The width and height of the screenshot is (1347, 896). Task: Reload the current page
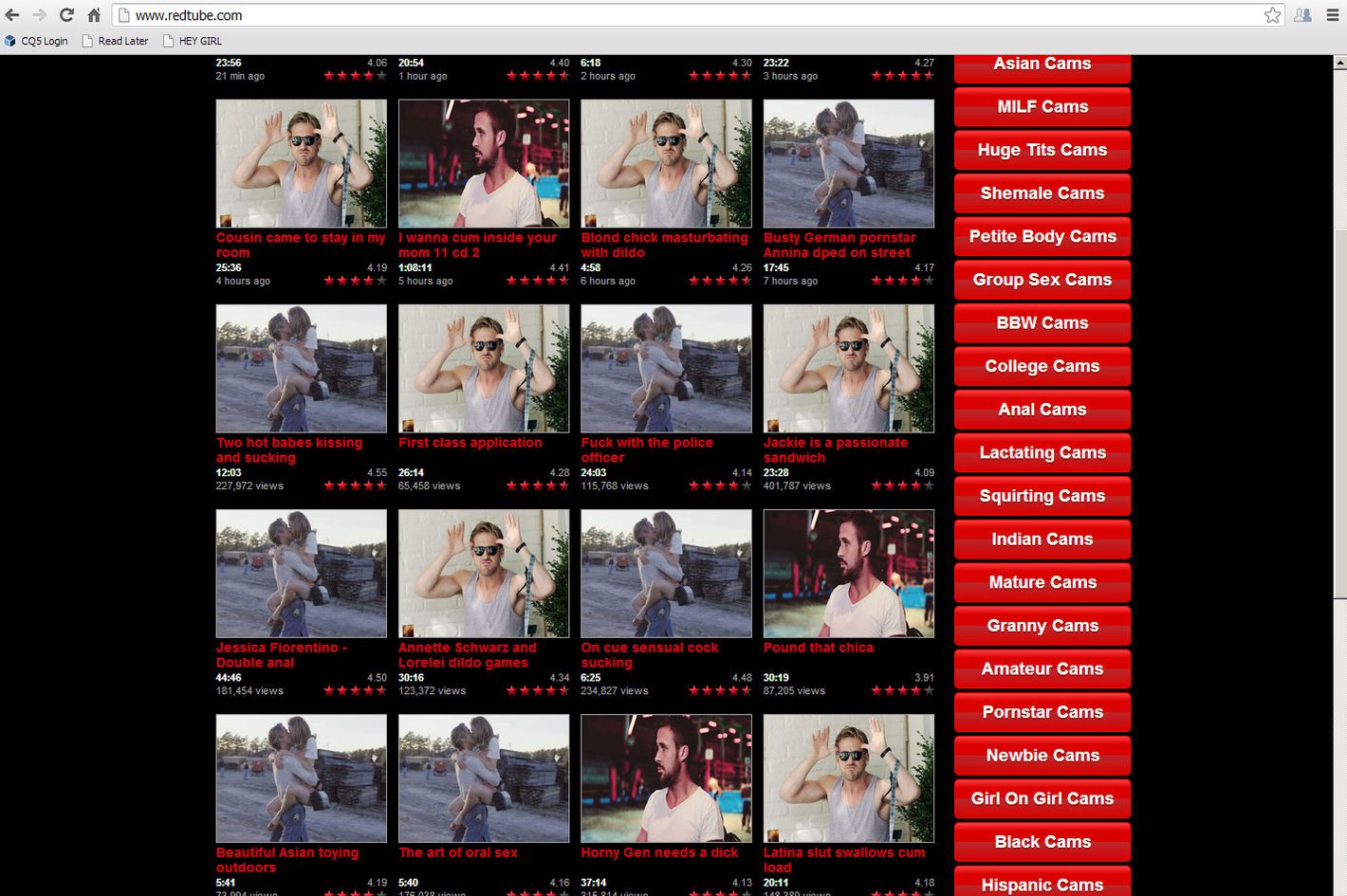(x=66, y=15)
